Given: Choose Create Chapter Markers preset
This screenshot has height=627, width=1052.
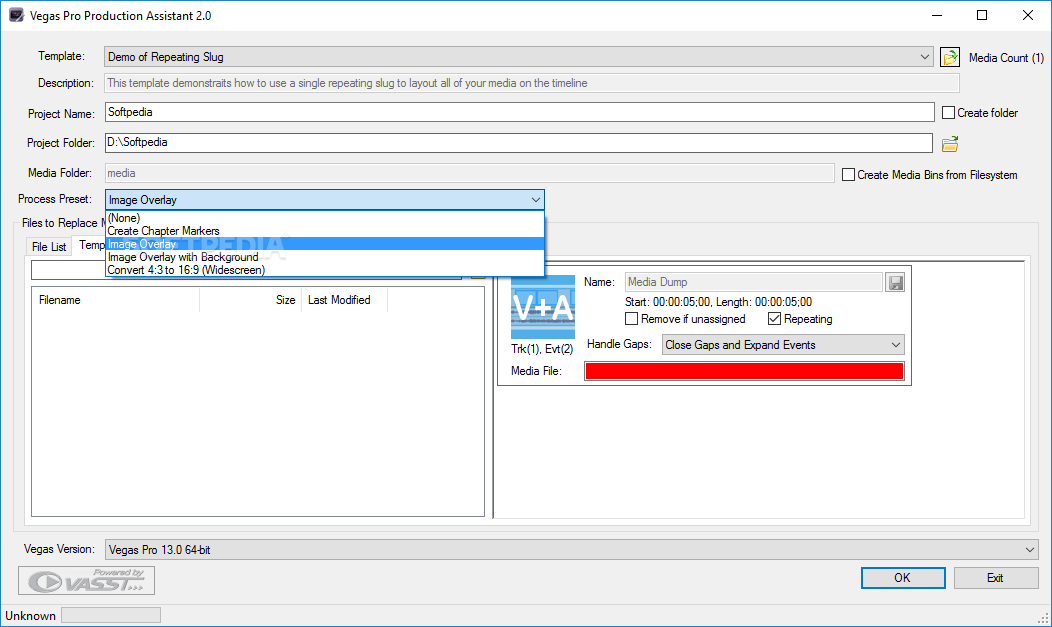Looking at the screenshot, I should [325, 231].
